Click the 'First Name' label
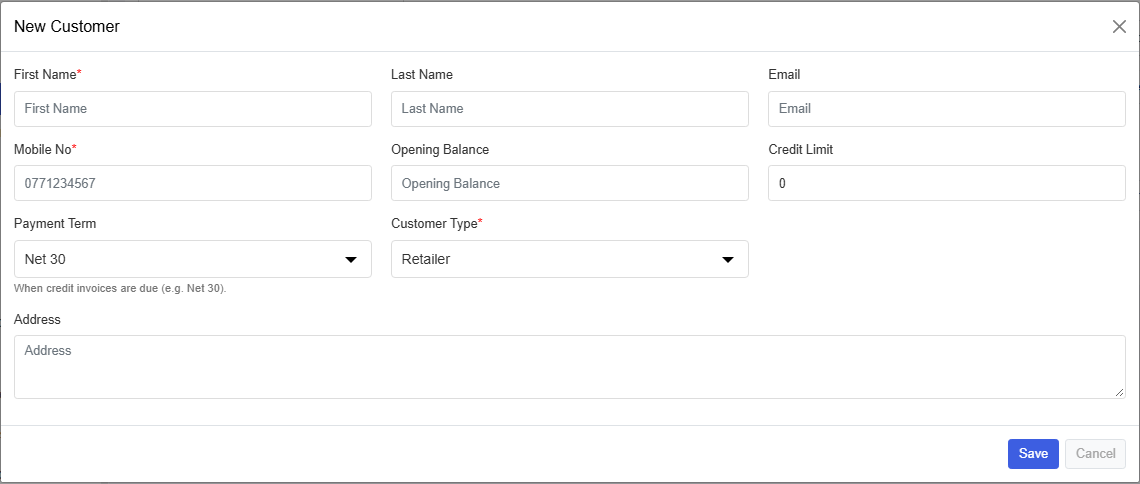The height and width of the screenshot is (484, 1140). [x=45, y=74]
